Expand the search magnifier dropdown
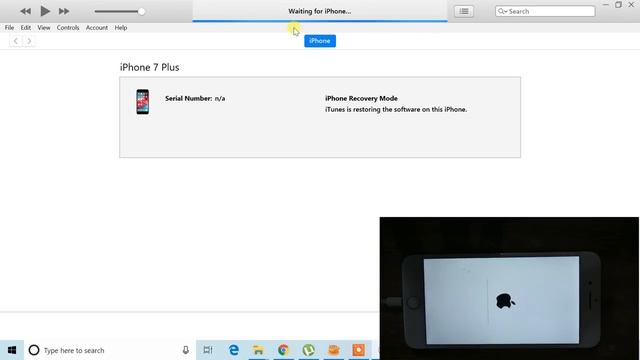Screen dimensions: 640x360 [x=502, y=11]
